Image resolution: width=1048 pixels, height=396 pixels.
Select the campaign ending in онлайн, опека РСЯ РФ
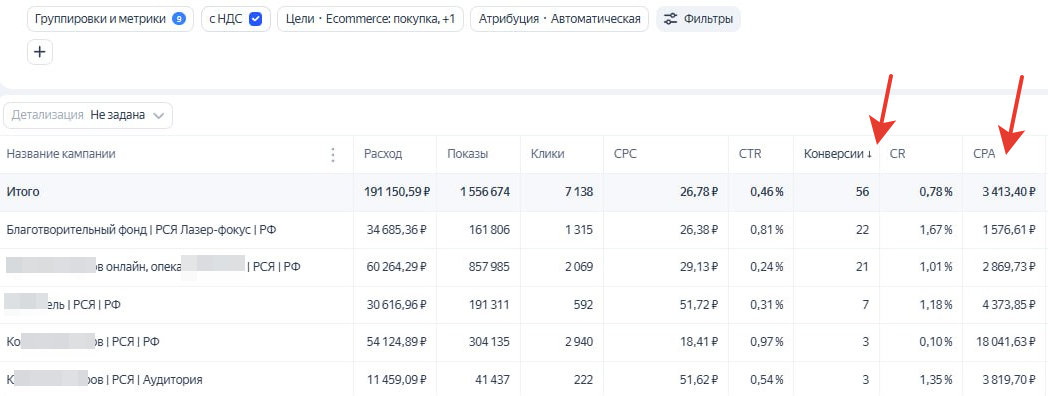pyautogui.click(x=154, y=267)
